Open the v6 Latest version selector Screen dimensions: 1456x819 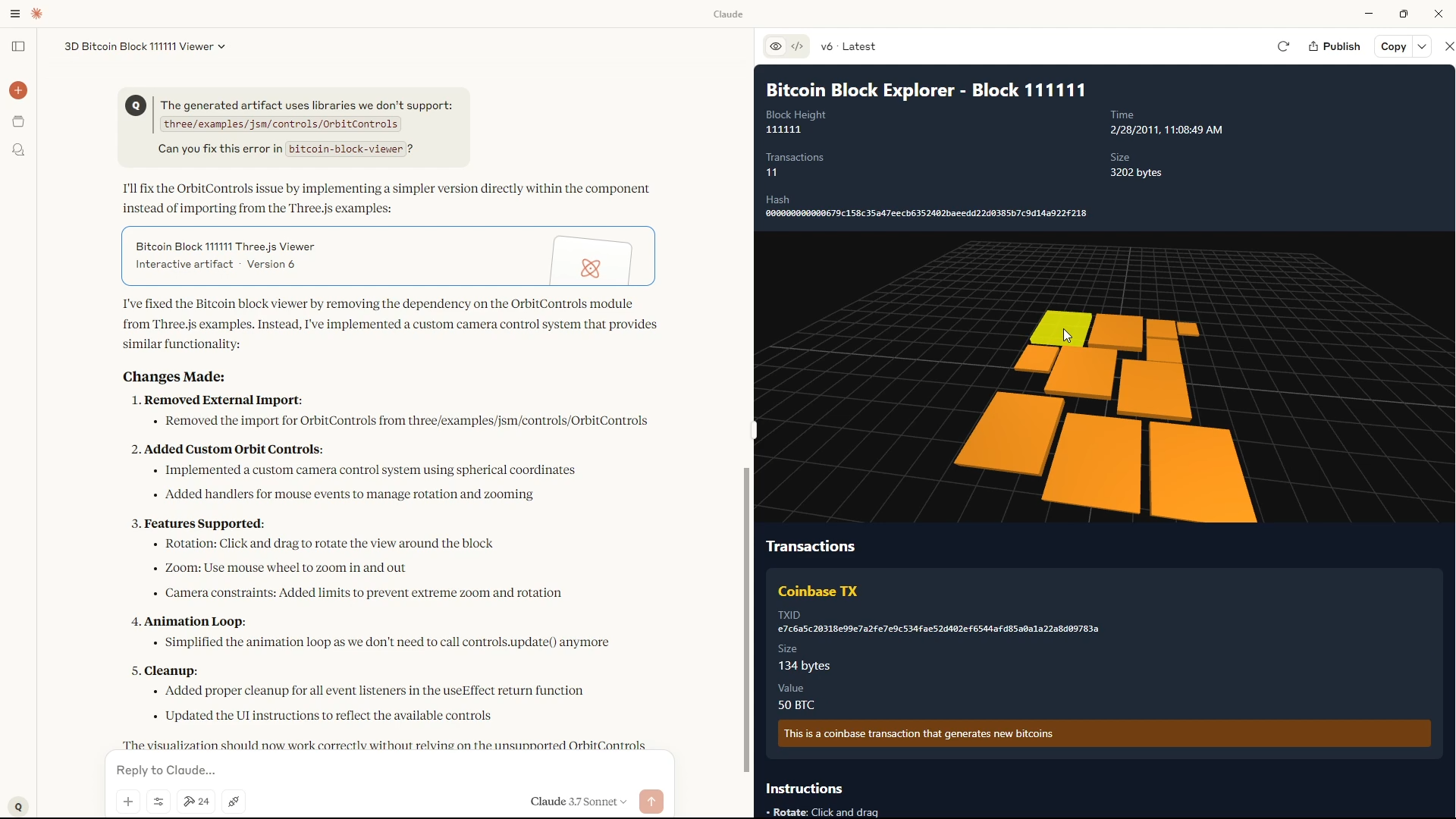pos(848,46)
